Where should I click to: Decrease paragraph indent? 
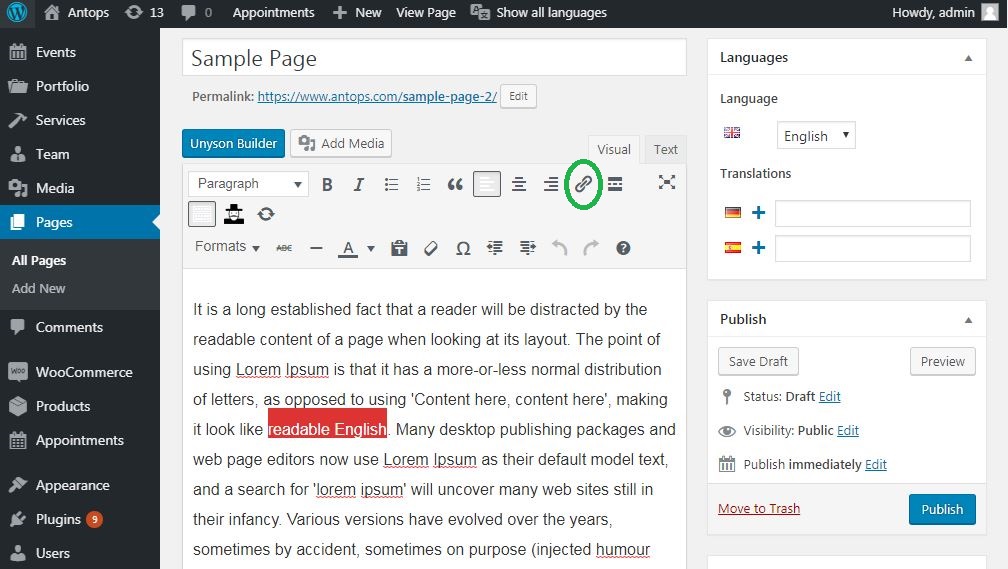[x=495, y=248]
